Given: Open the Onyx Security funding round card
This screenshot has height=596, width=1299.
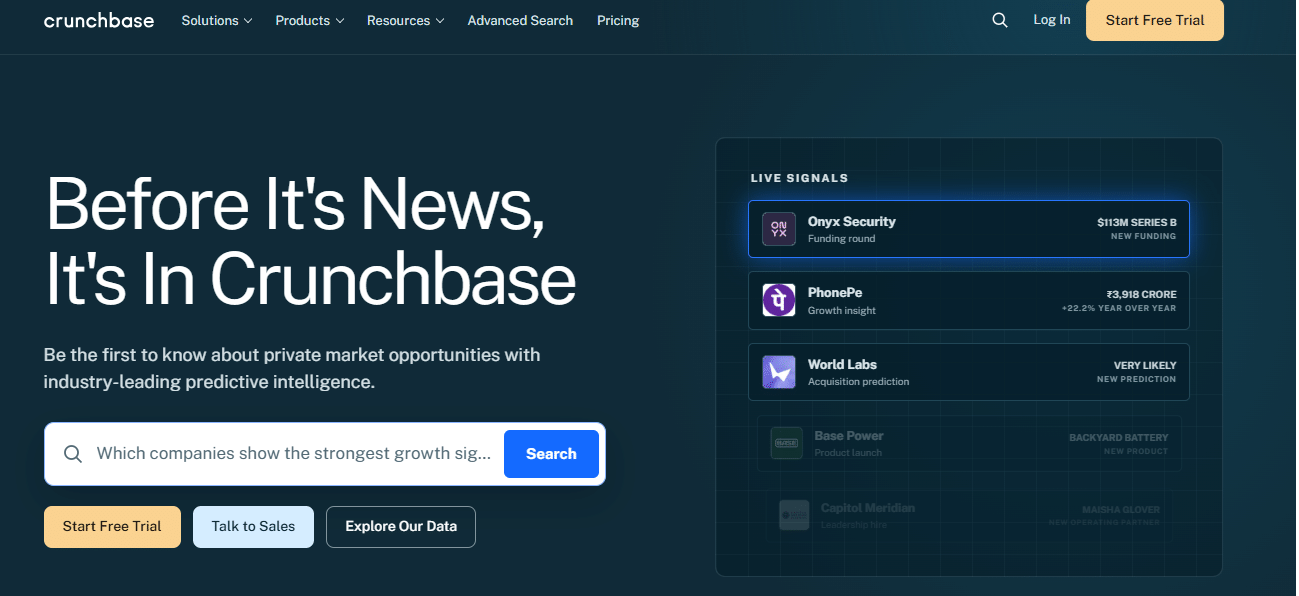Looking at the screenshot, I should [x=969, y=229].
